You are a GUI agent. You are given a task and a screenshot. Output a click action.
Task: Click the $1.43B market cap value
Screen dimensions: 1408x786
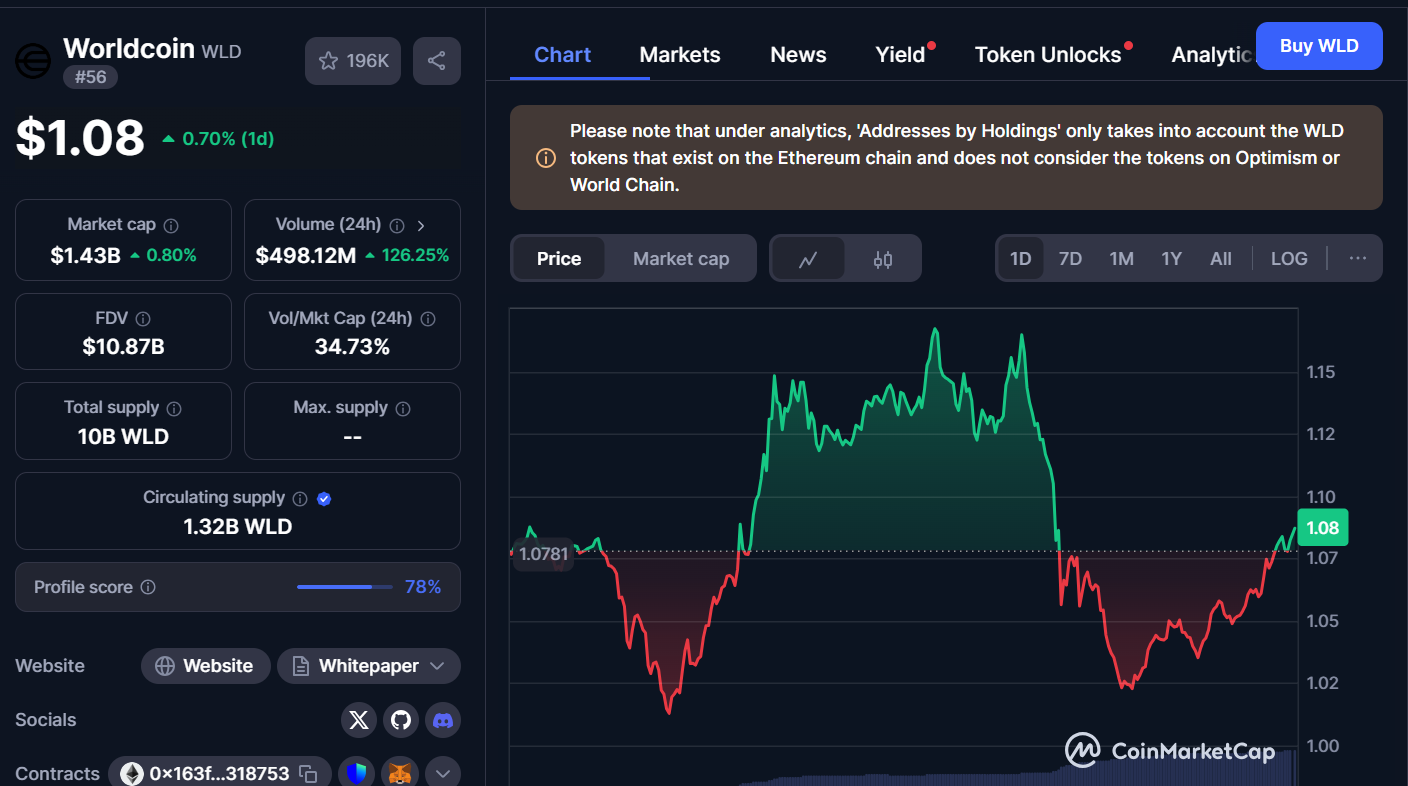coord(85,255)
